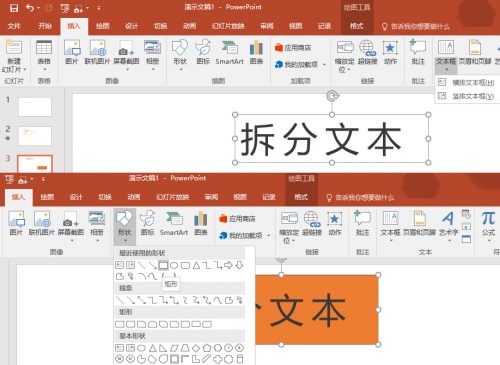Click the disabled Redo button in upper toolbar

49,8
